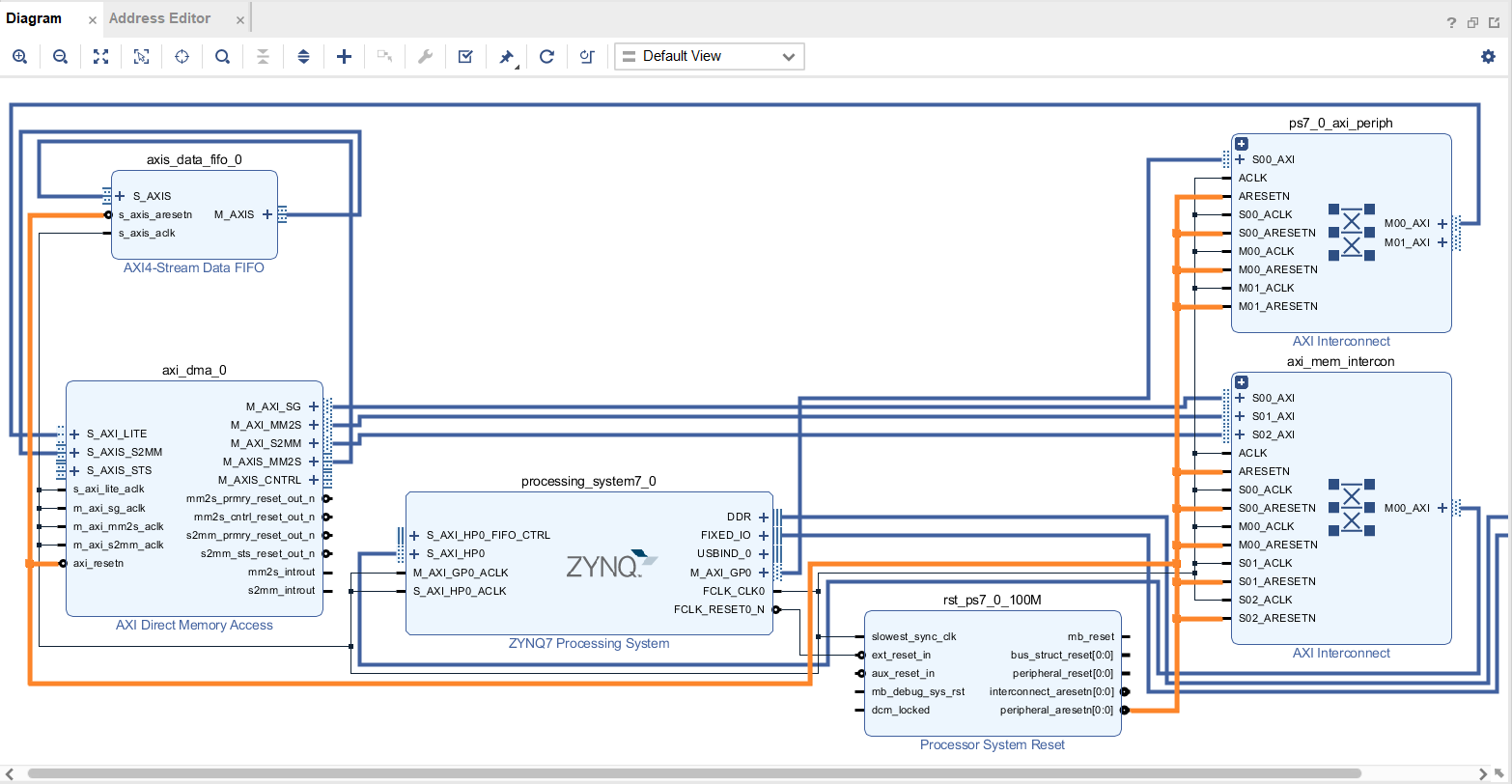
Task: Select the Diagram tab
Action: [x=37, y=17]
